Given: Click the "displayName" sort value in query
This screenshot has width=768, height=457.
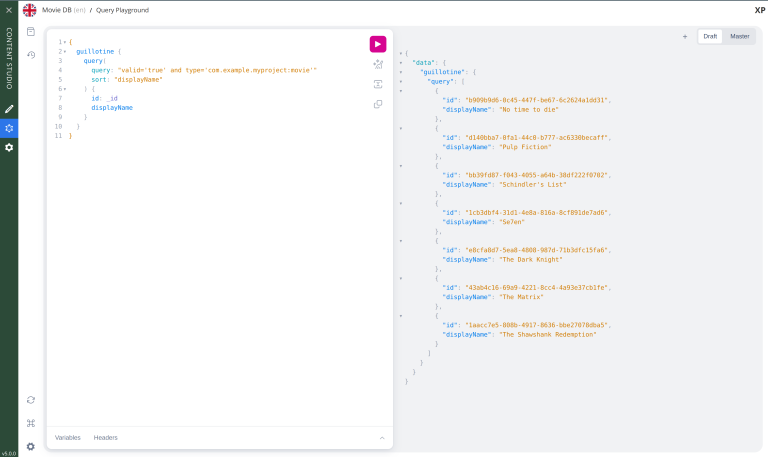Looking at the screenshot, I should [139, 79].
